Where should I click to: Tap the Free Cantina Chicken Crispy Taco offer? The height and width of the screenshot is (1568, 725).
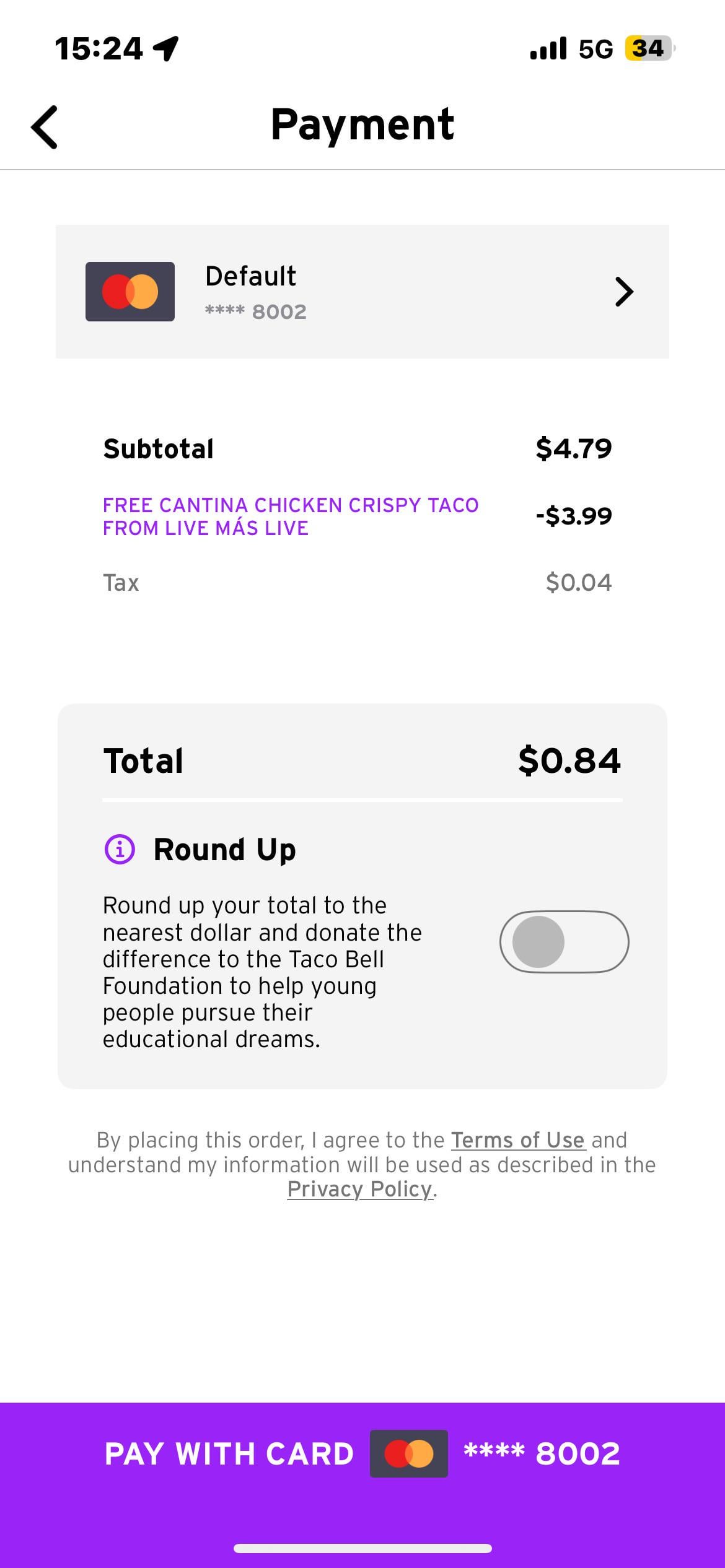tap(291, 516)
